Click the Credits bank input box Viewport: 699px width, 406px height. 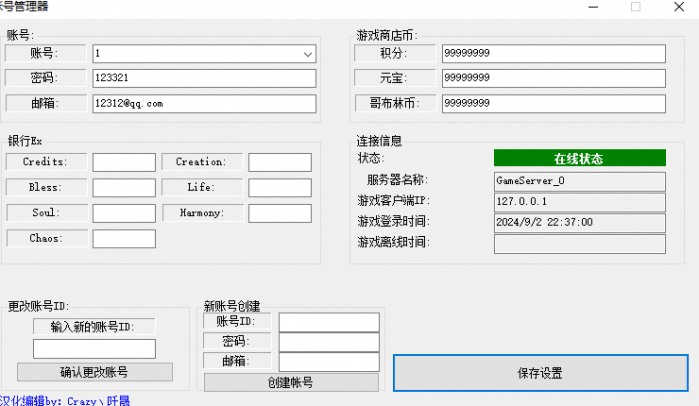[124, 162]
